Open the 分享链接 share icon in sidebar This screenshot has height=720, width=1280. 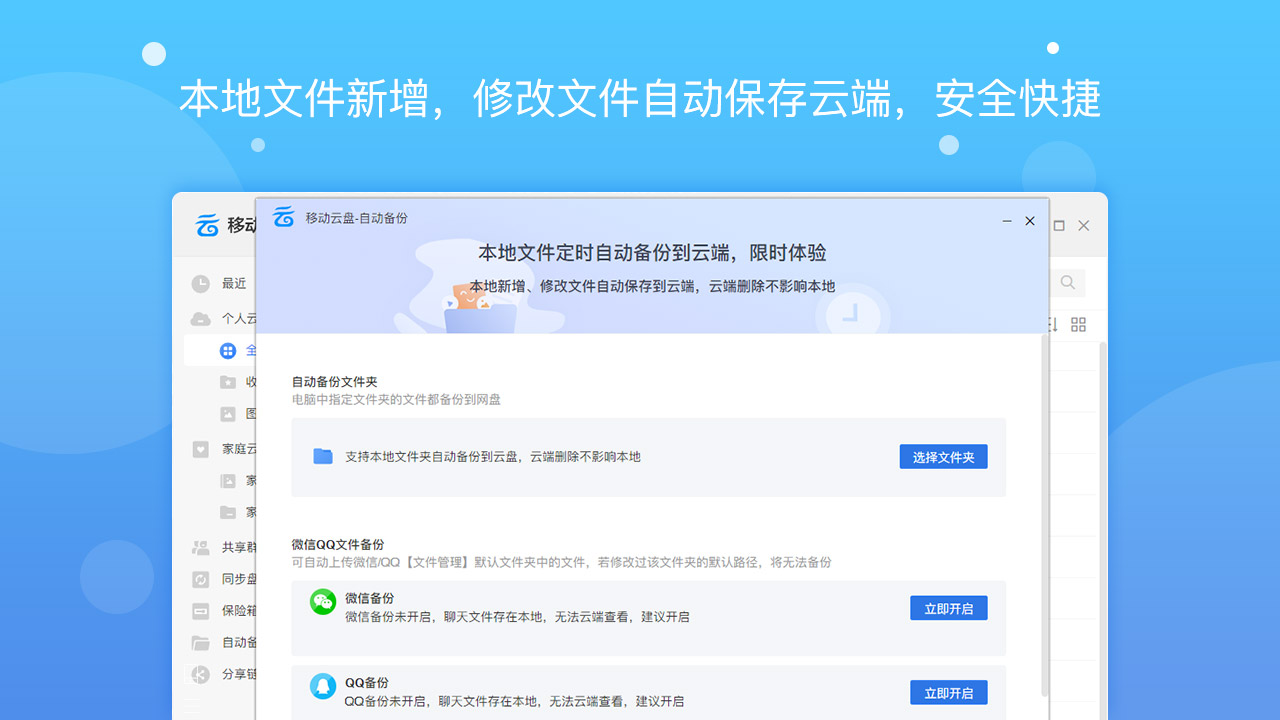pos(201,674)
